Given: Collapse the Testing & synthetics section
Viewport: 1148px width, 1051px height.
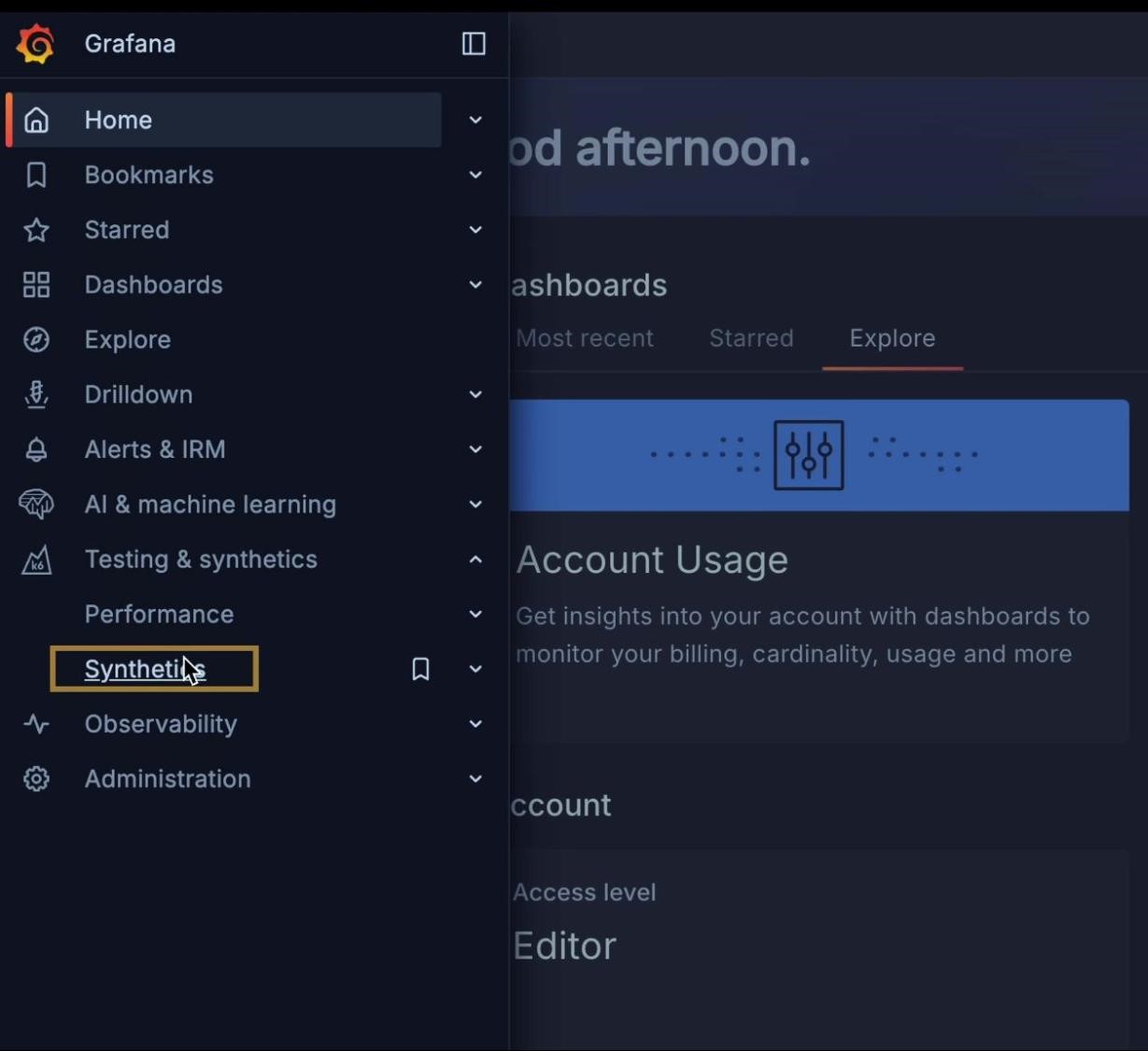Looking at the screenshot, I should click(475, 560).
